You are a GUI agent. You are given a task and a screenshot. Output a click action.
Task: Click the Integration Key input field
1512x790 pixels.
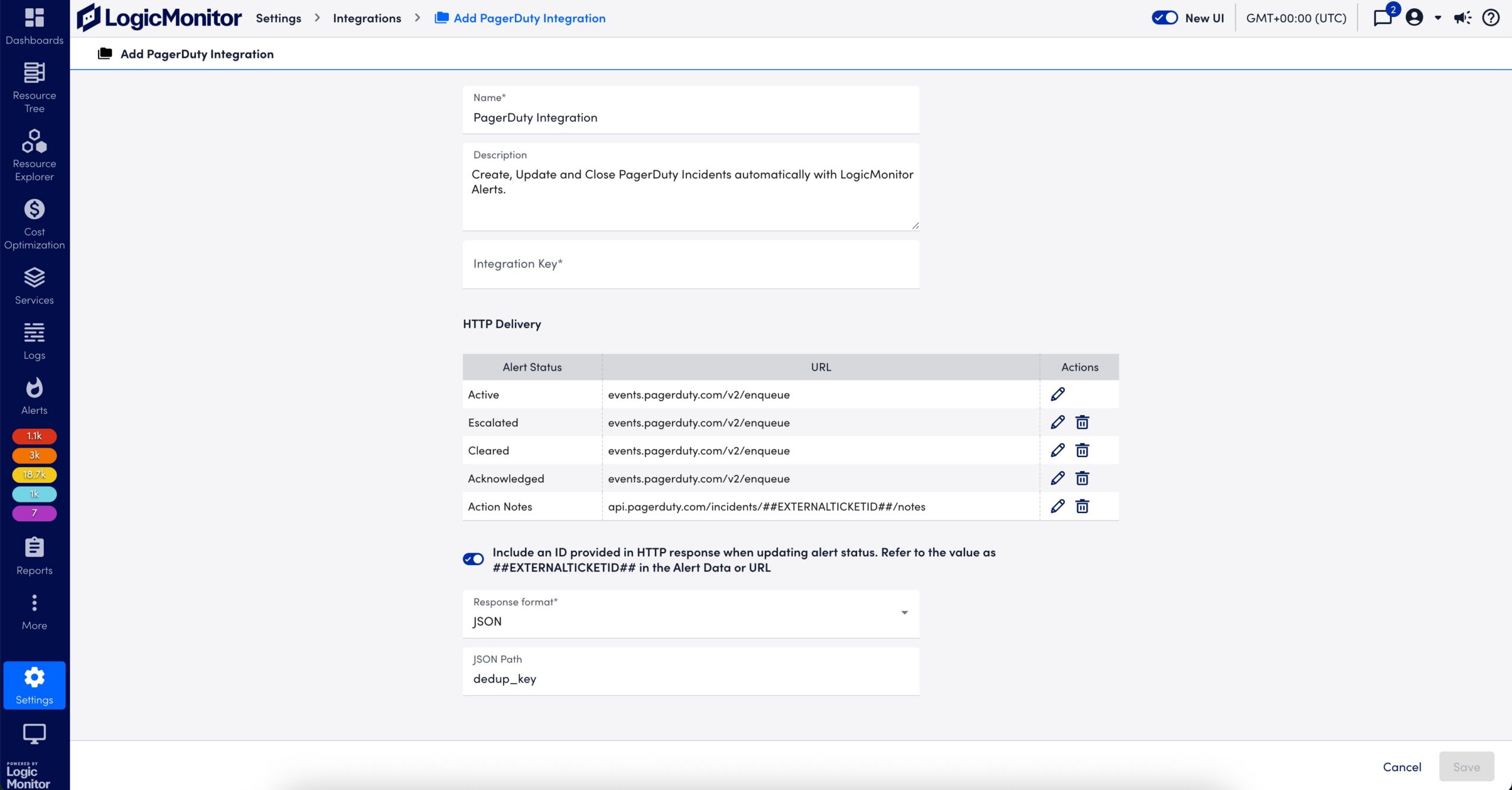[x=690, y=264]
